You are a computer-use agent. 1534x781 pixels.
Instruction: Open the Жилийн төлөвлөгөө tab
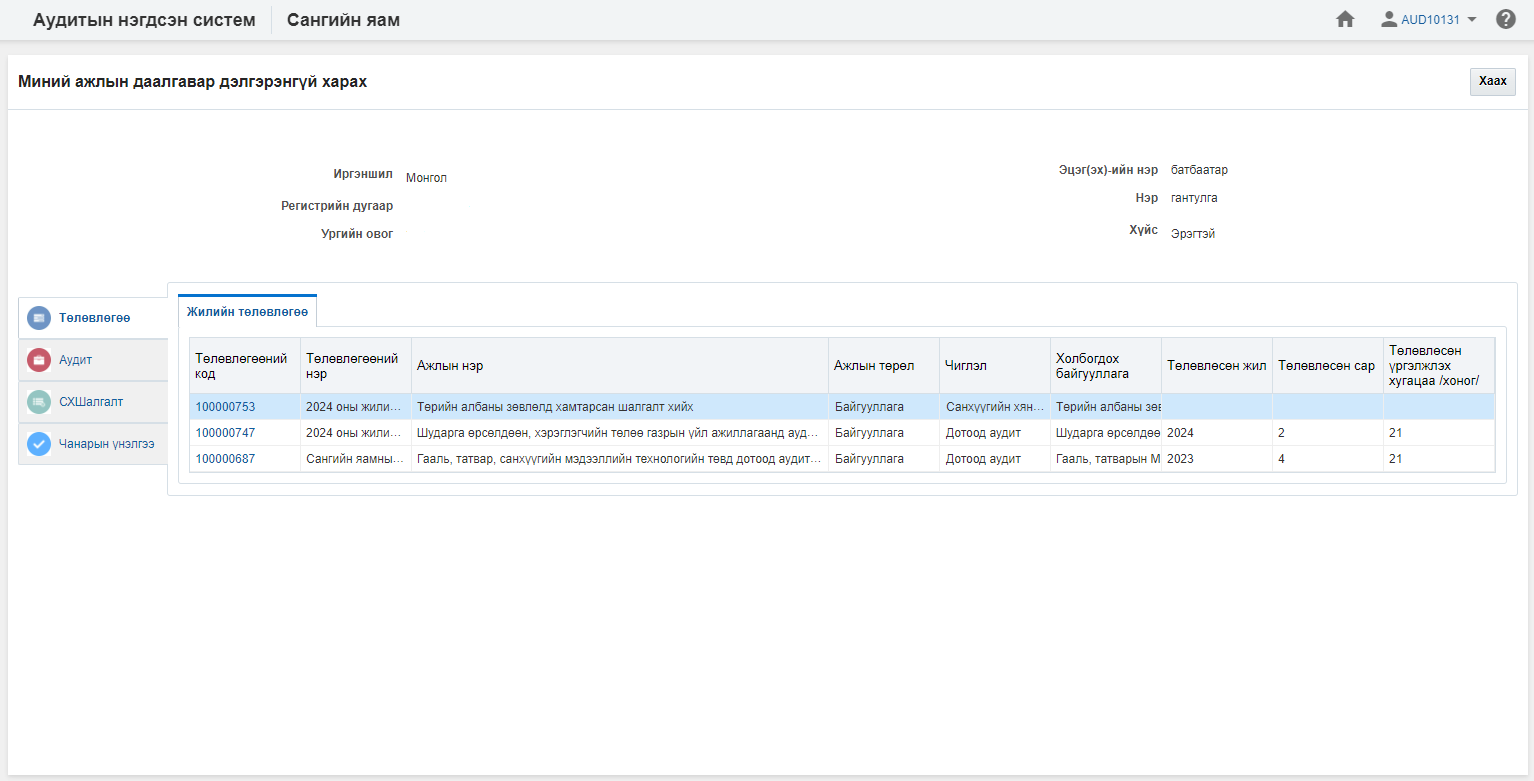click(247, 312)
